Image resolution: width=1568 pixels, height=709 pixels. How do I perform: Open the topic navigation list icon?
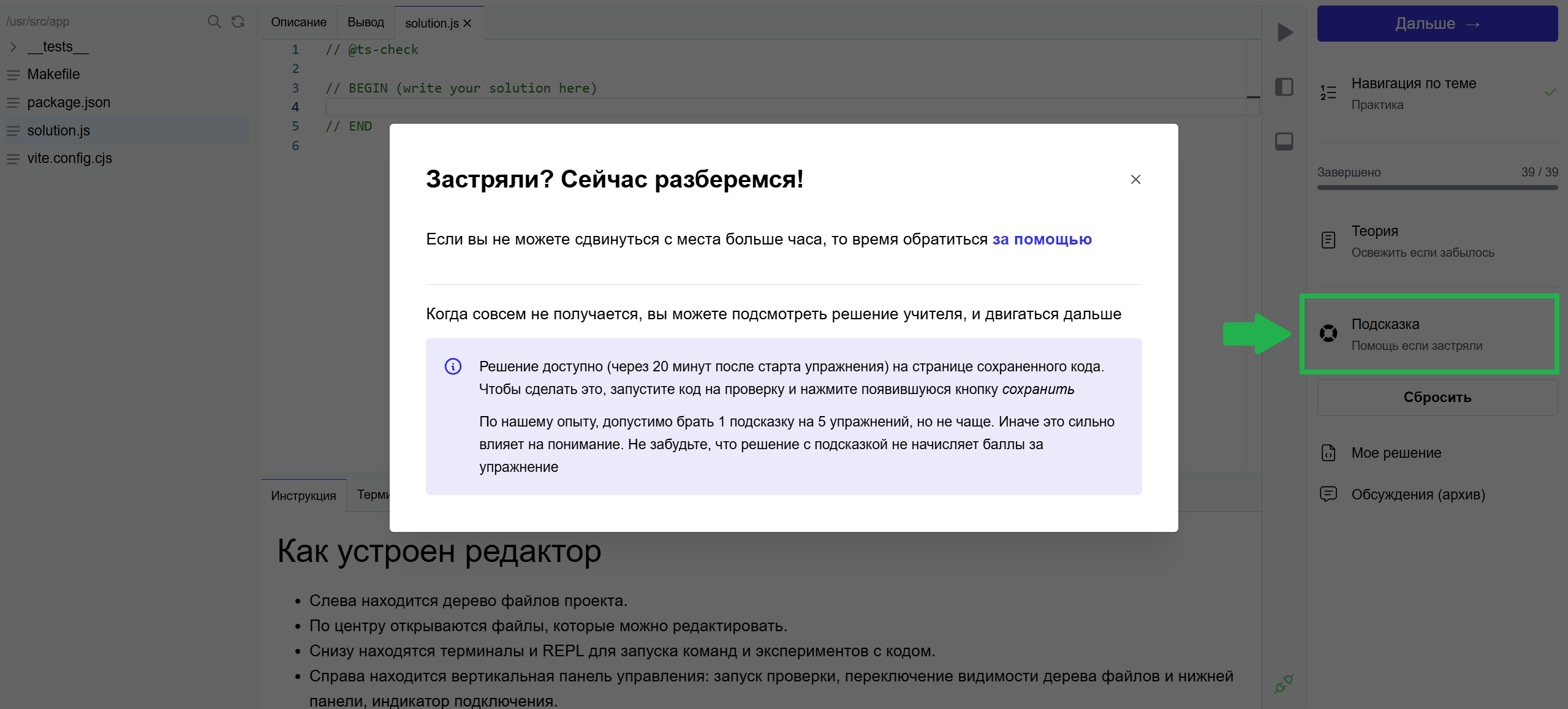[1328, 93]
